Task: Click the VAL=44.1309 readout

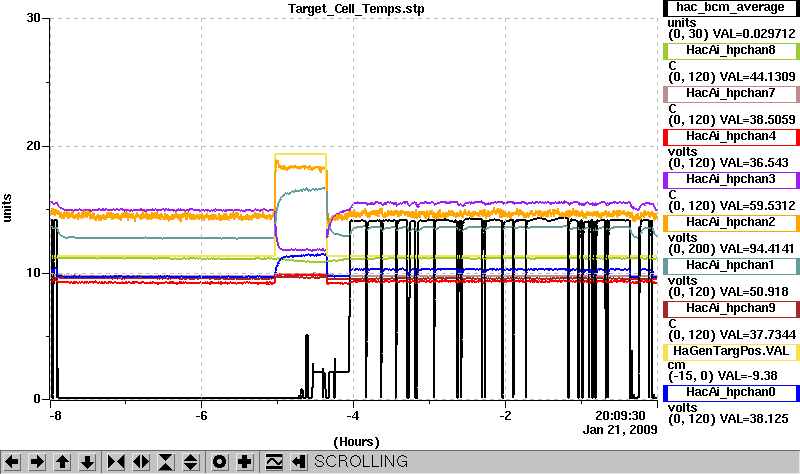Action: (x=757, y=77)
